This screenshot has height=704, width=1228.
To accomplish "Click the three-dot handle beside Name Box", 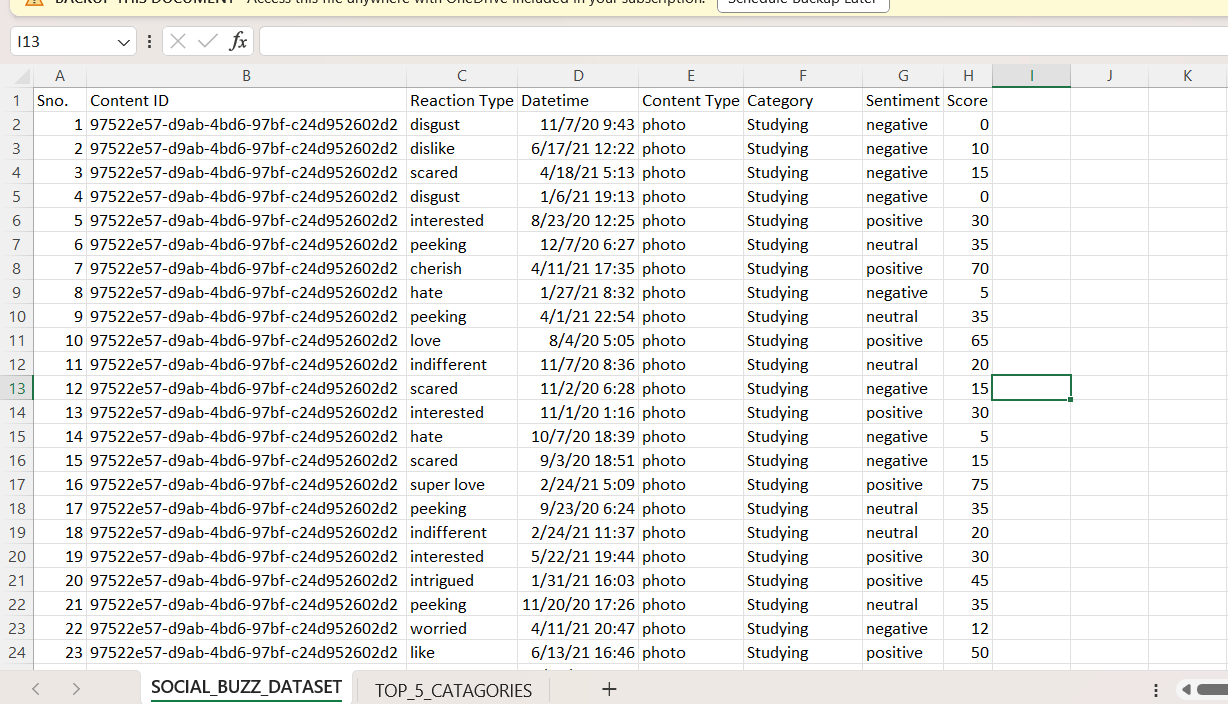I will coord(150,41).
